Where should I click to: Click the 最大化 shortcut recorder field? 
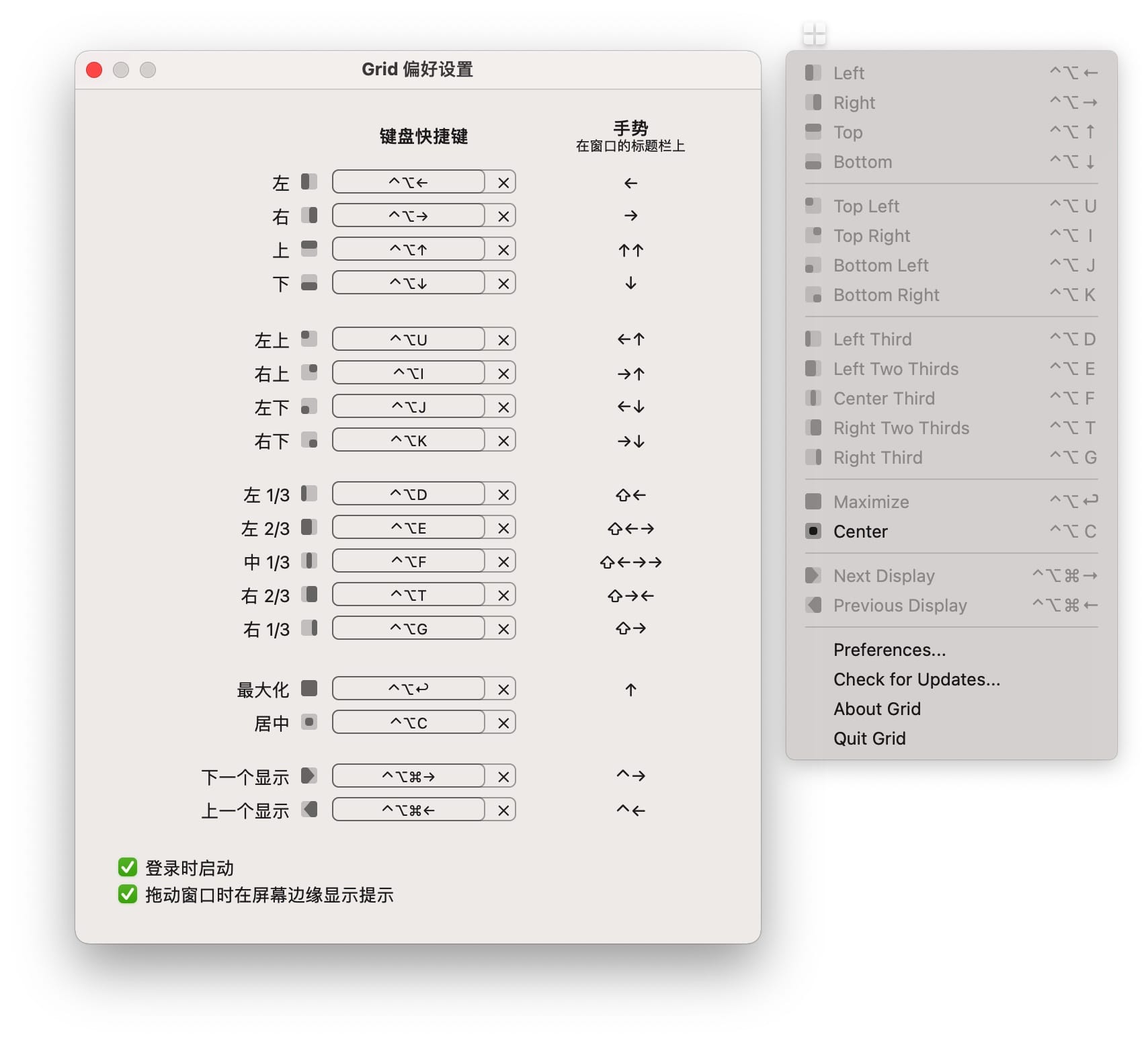click(409, 689)
